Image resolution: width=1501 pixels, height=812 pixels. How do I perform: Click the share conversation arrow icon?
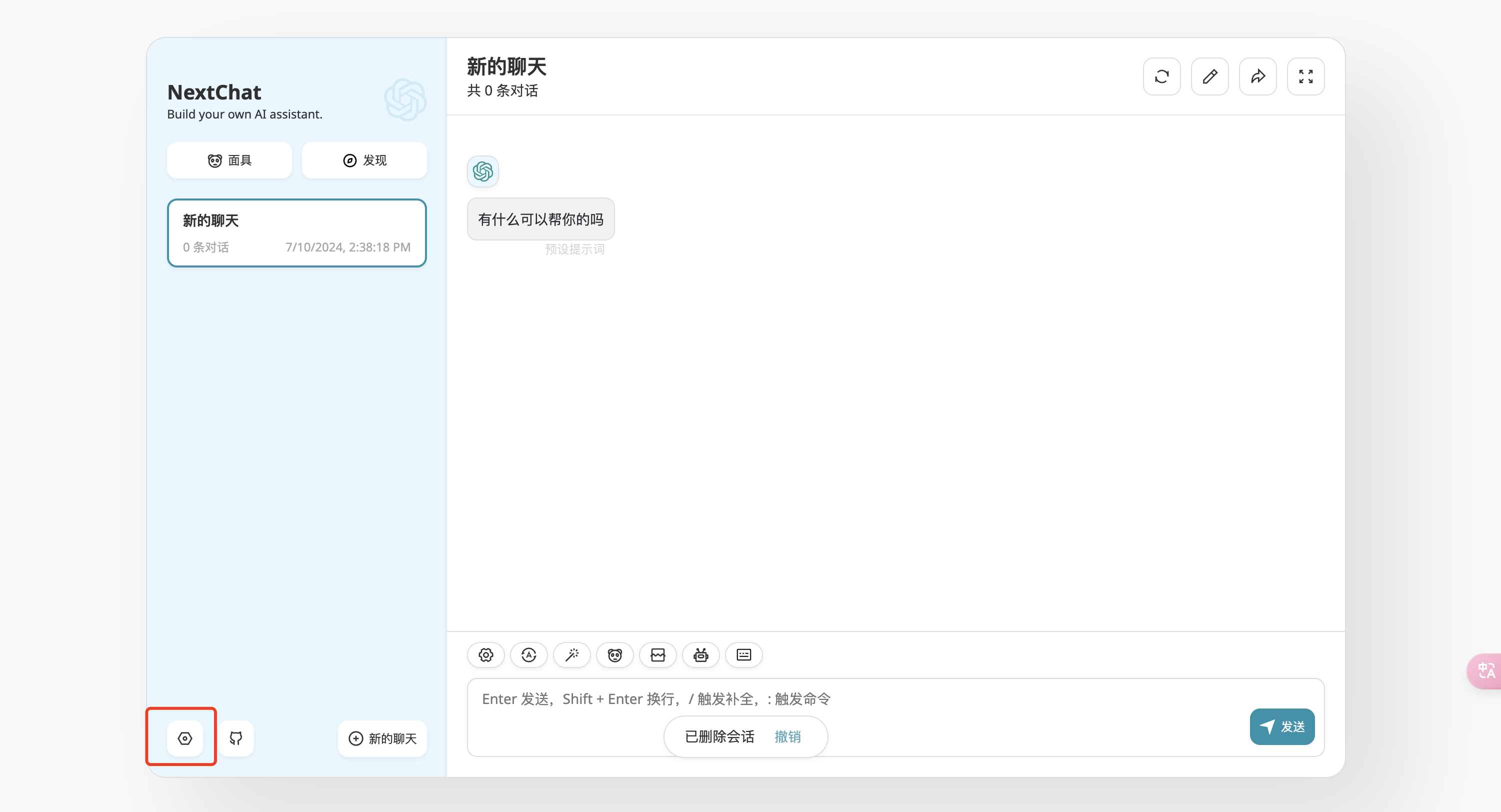coord(1257,76)
